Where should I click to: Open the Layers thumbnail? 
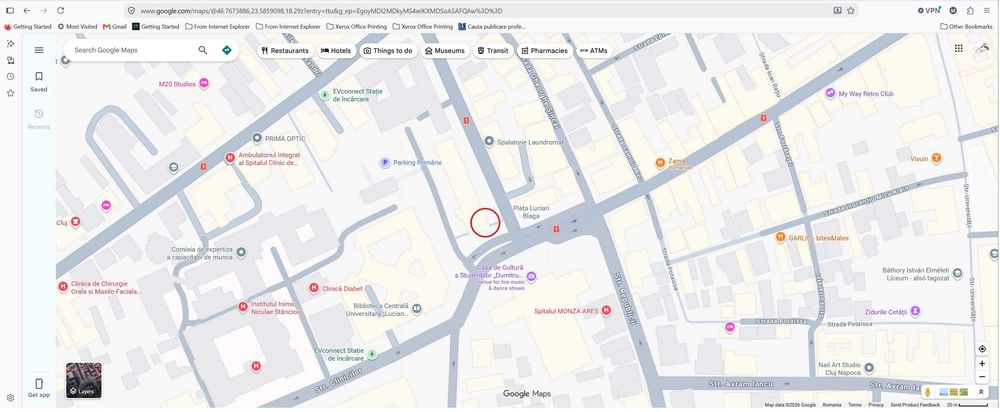point(84,380)
